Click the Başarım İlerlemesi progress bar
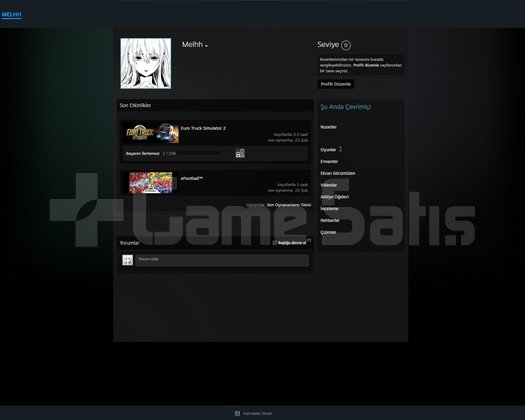525x420 pixels. click(x=198, y=153)
